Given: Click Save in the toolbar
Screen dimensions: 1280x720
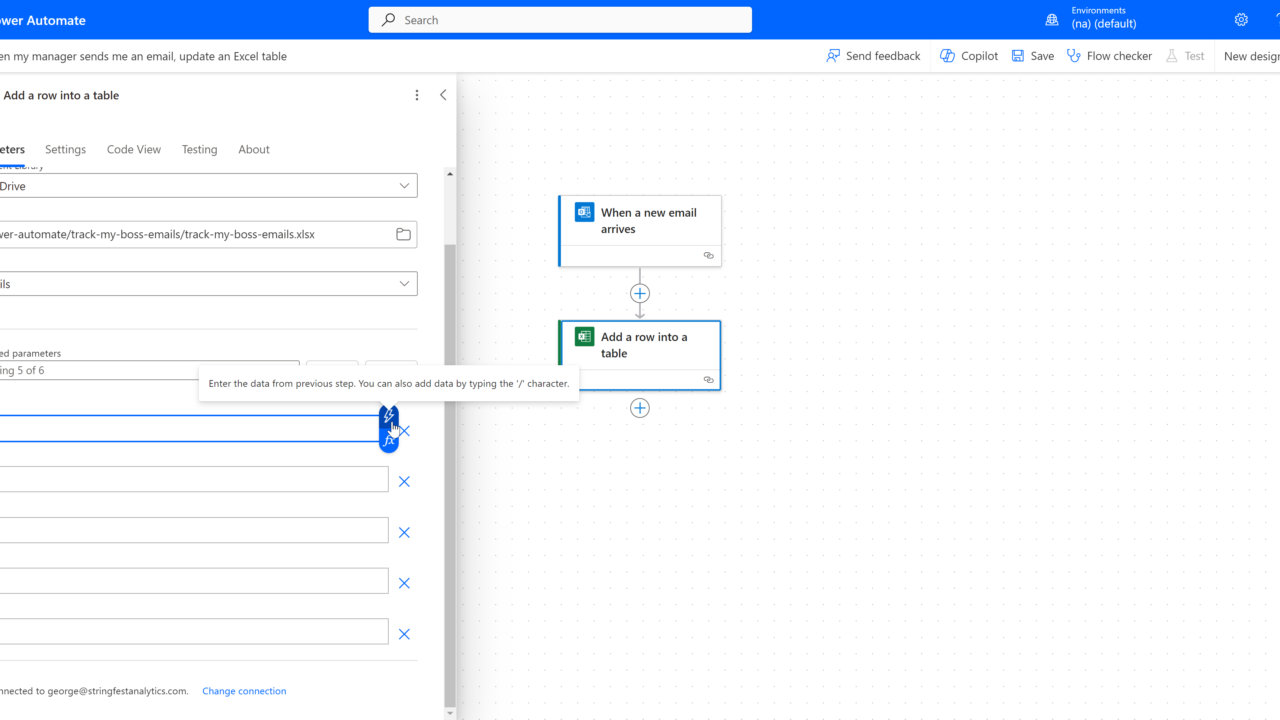Looking at the screenshot, I should [1032, 56].
